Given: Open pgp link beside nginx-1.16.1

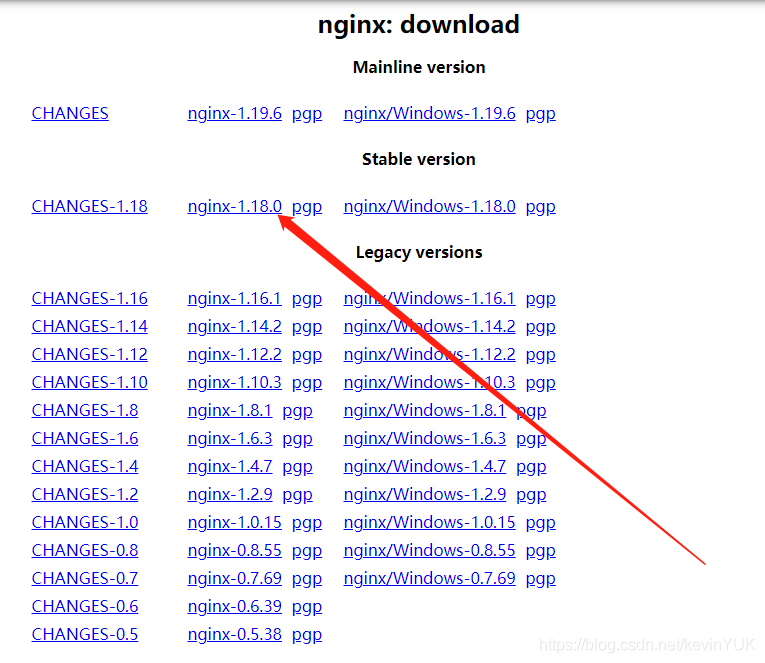Looking at the screenshot, I should click(307, 300).
